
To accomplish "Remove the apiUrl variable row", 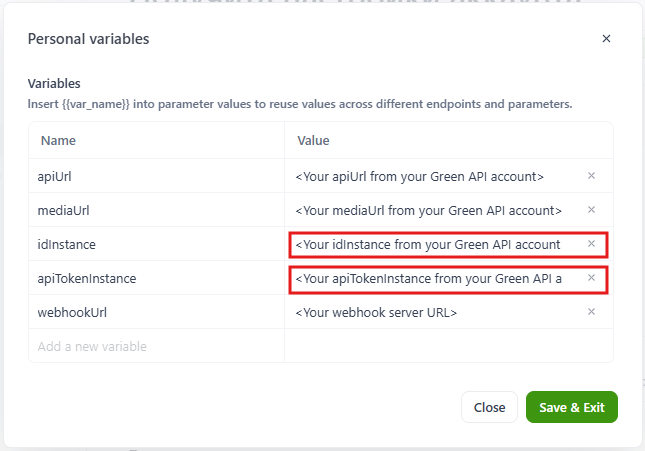I will click(591, 176).
